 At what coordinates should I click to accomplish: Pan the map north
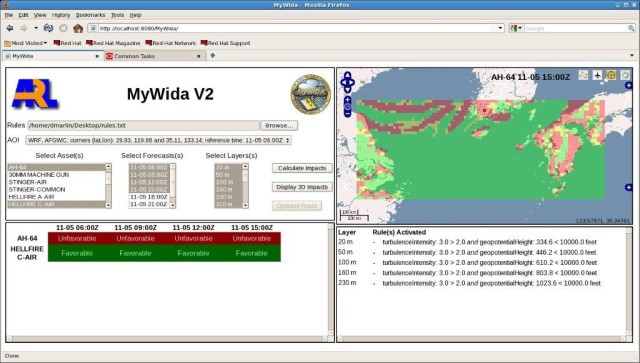click(x=347, y=75)
